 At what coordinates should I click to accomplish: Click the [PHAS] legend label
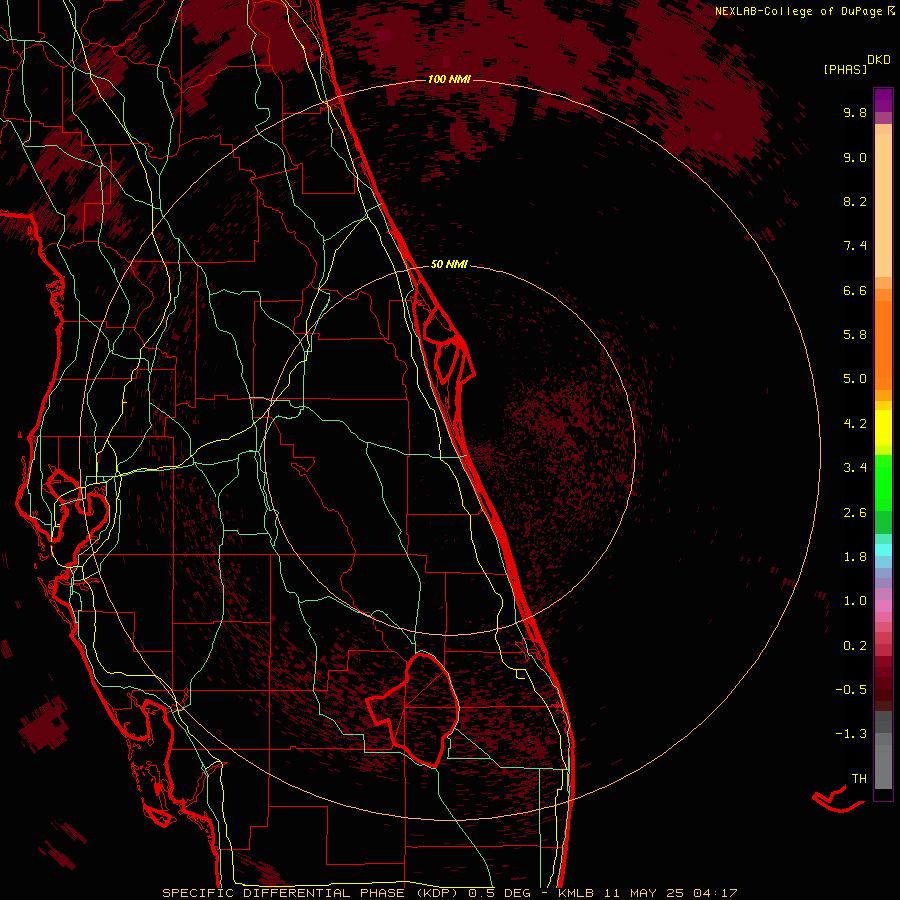(845, 70)
